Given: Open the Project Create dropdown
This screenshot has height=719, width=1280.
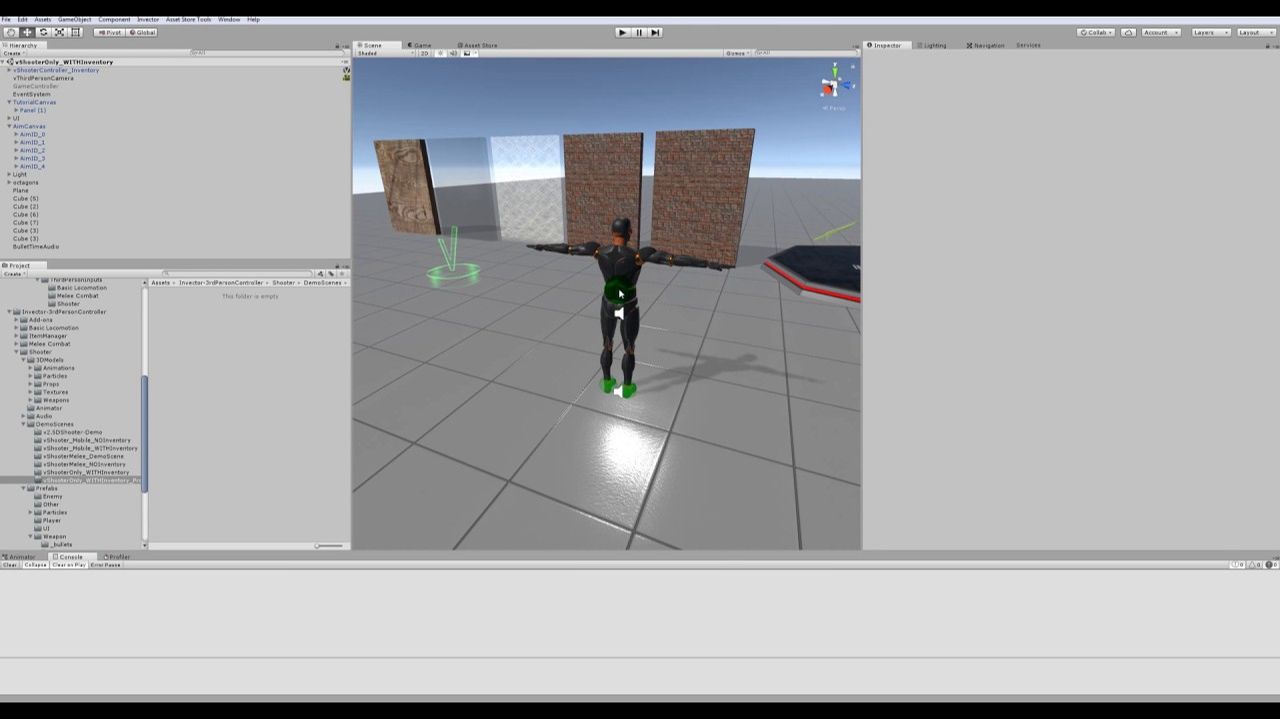Looking at the screenshot, I should coord(13,274).
